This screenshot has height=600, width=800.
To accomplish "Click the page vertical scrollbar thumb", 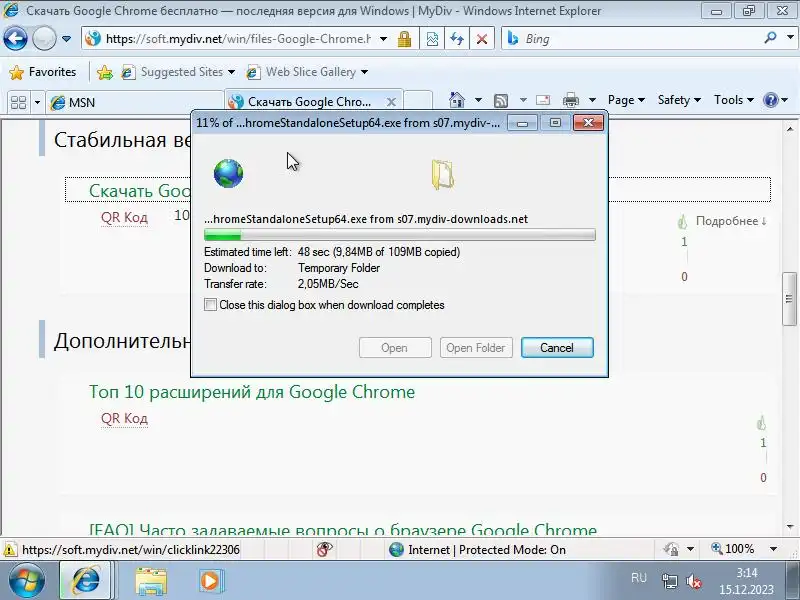I will pyautogui.click(x=789, y=299).
